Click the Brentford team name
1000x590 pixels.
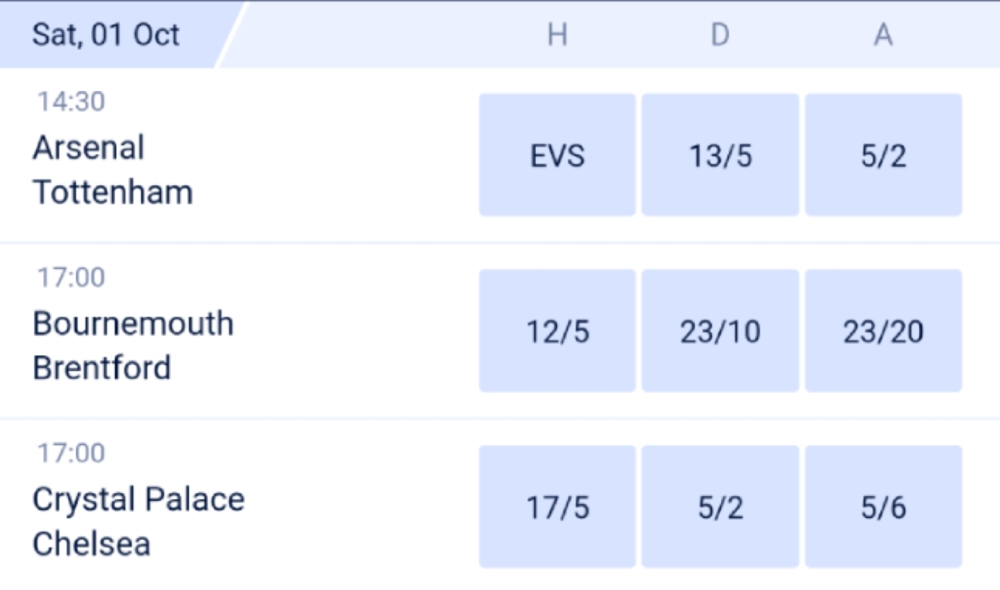[102, 368]
